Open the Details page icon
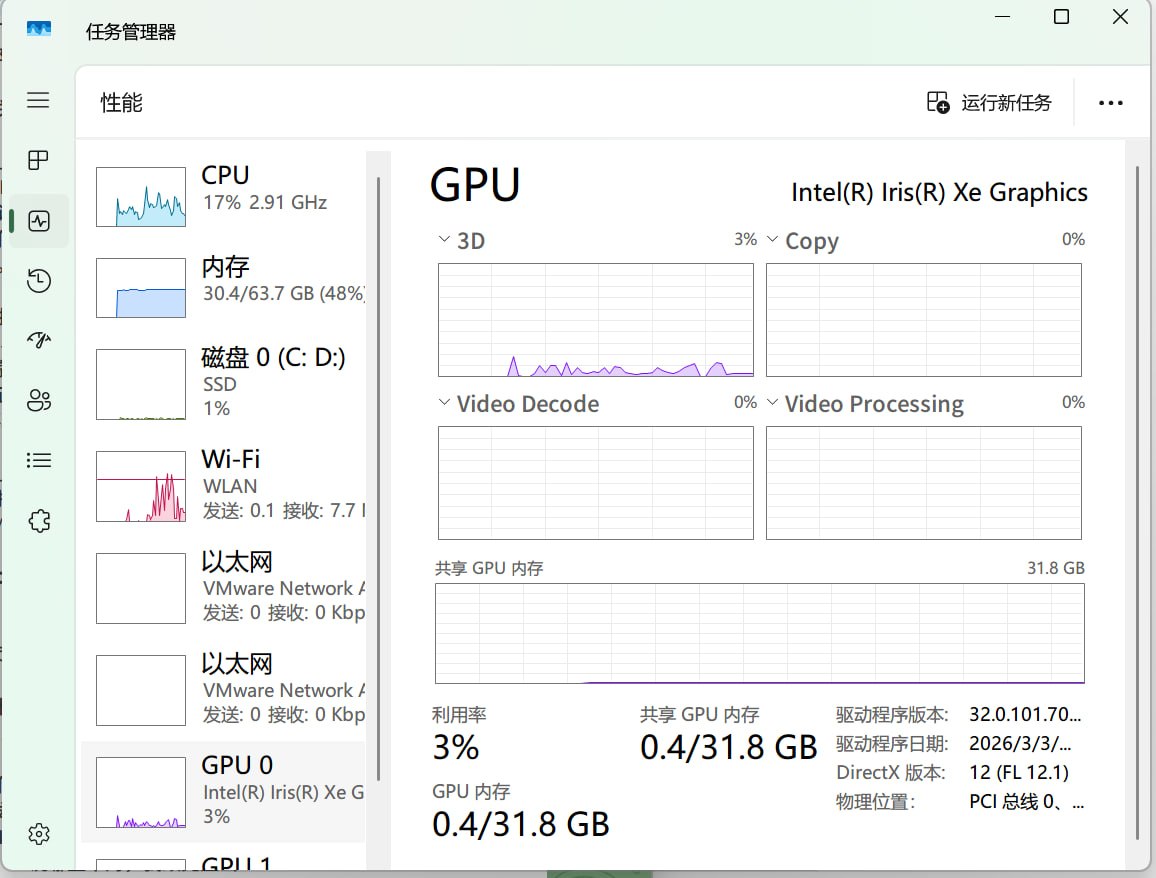This screenshot has height=878, width=1156. click(38, 461)
